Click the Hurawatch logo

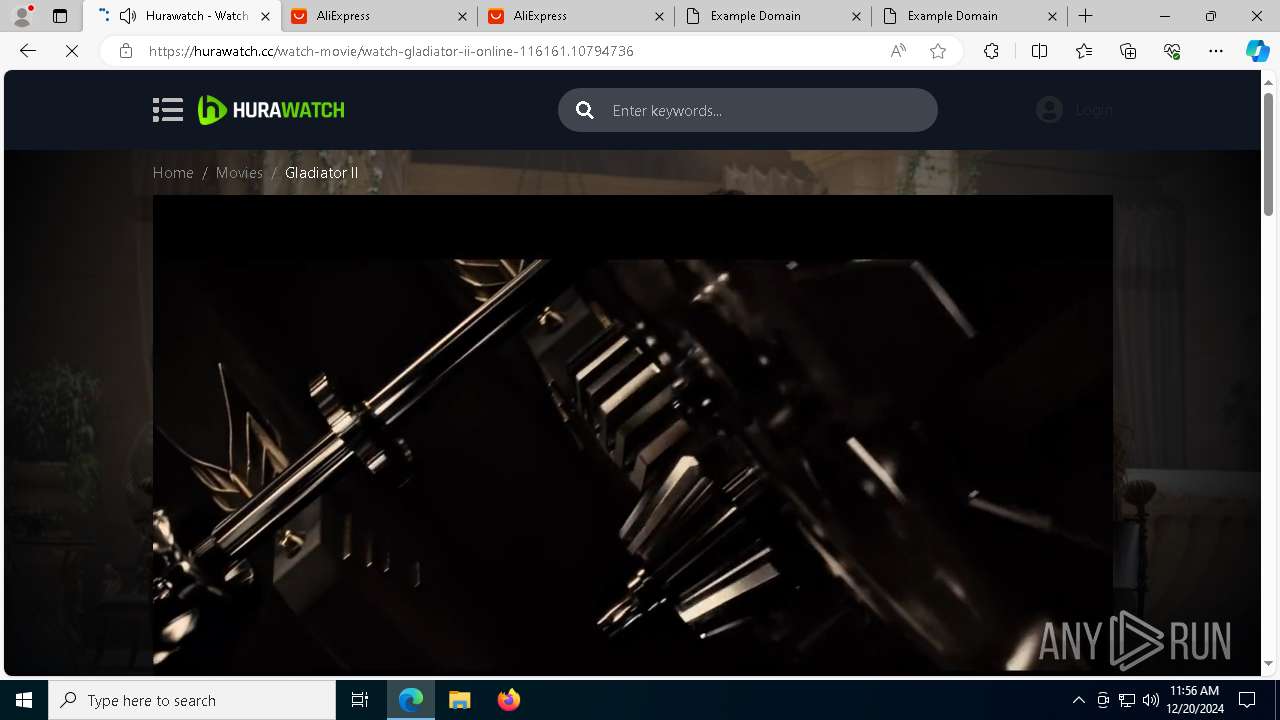click(271, 110)
